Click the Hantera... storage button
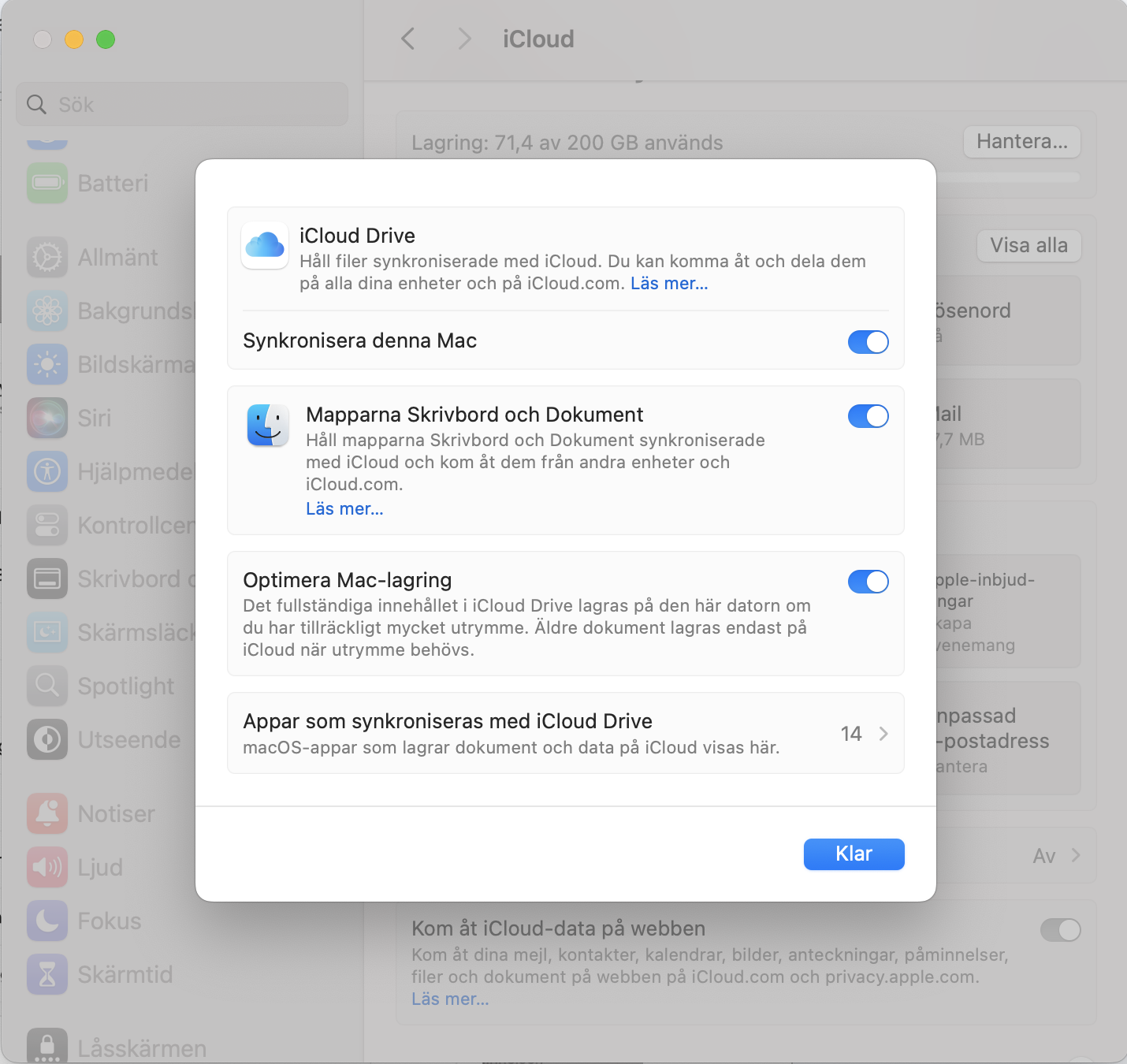The width and height of the screenshot is (1127, 1064). 1022,142
